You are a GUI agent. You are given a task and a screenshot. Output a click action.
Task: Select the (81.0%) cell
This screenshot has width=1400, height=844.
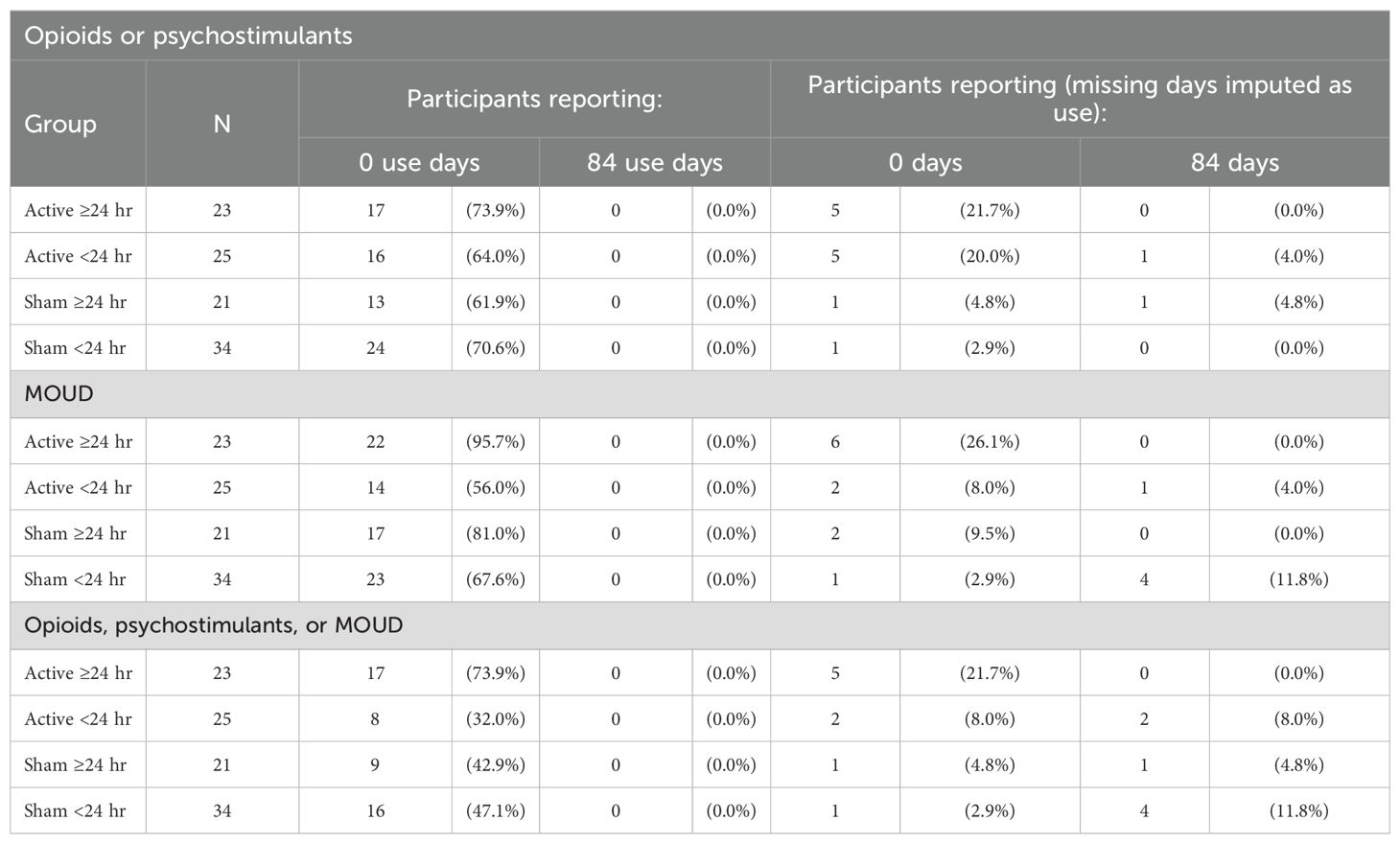tap(496, 534)
